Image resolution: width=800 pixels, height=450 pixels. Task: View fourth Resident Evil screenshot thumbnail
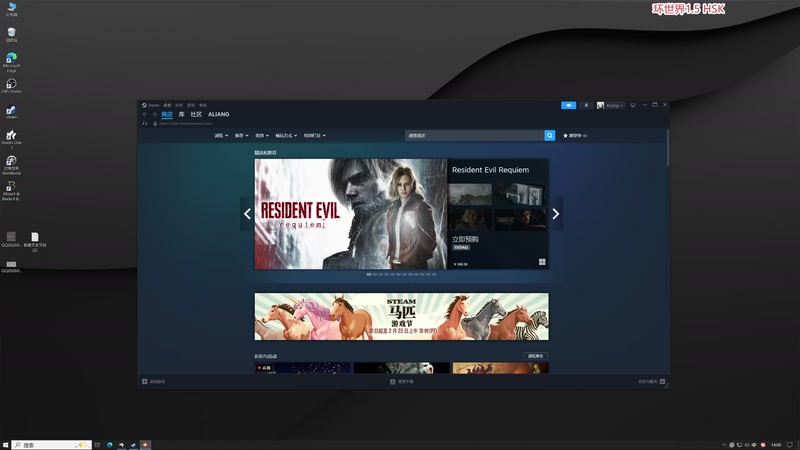pos(520,220)
